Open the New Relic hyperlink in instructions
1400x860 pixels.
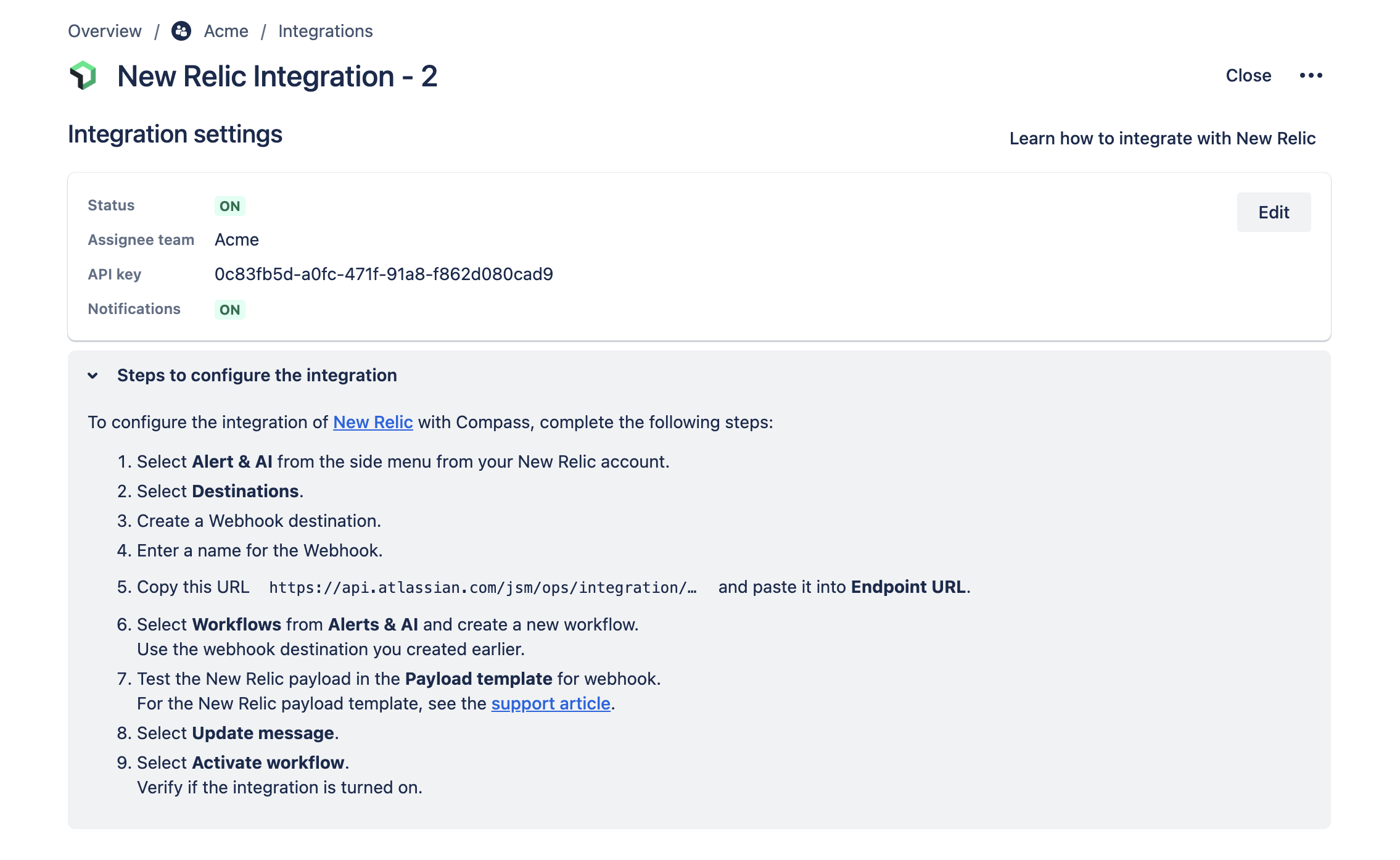[373, 422]
